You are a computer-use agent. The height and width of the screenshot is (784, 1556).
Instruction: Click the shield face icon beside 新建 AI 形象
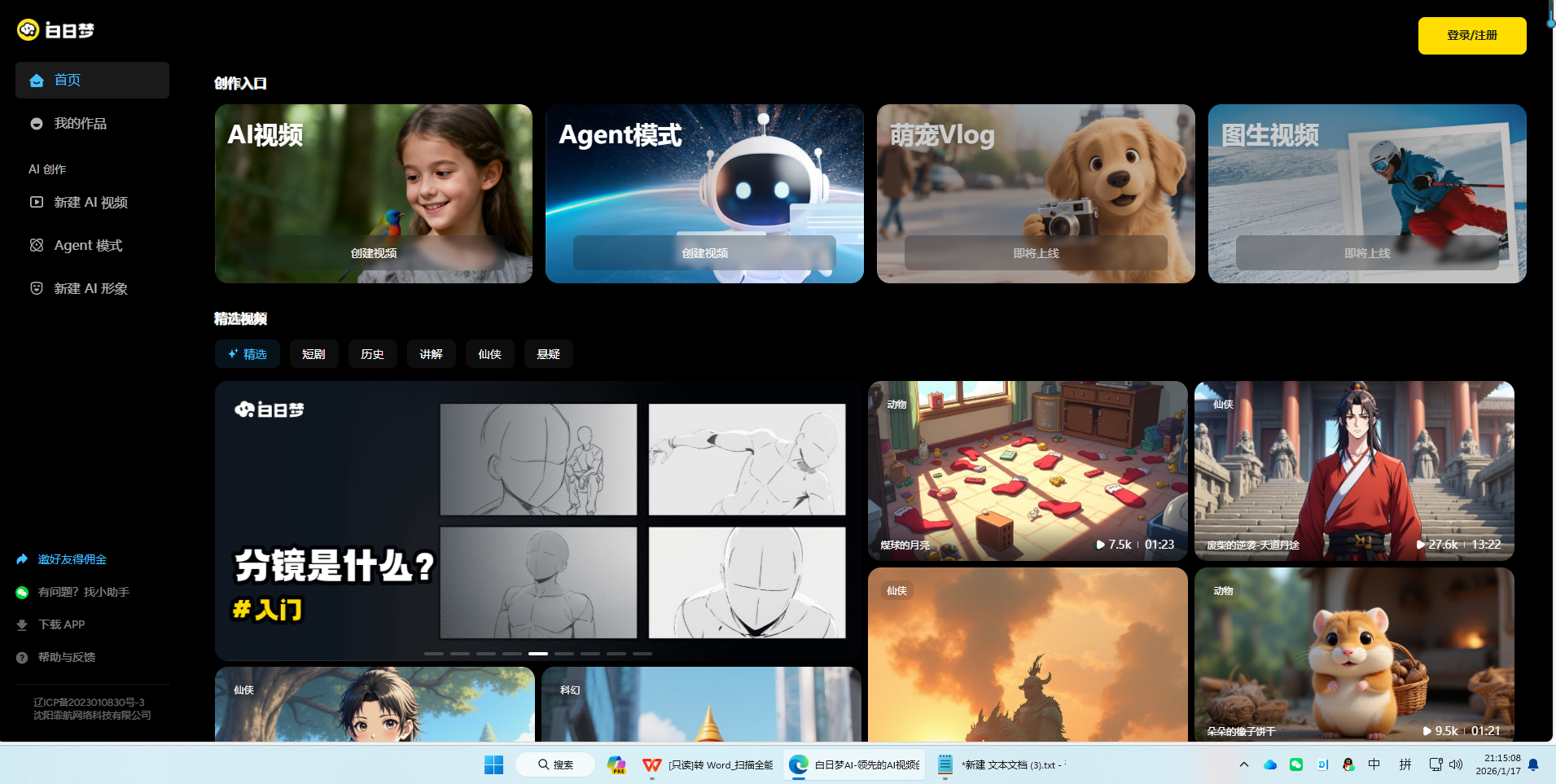[x=37, y=288]
